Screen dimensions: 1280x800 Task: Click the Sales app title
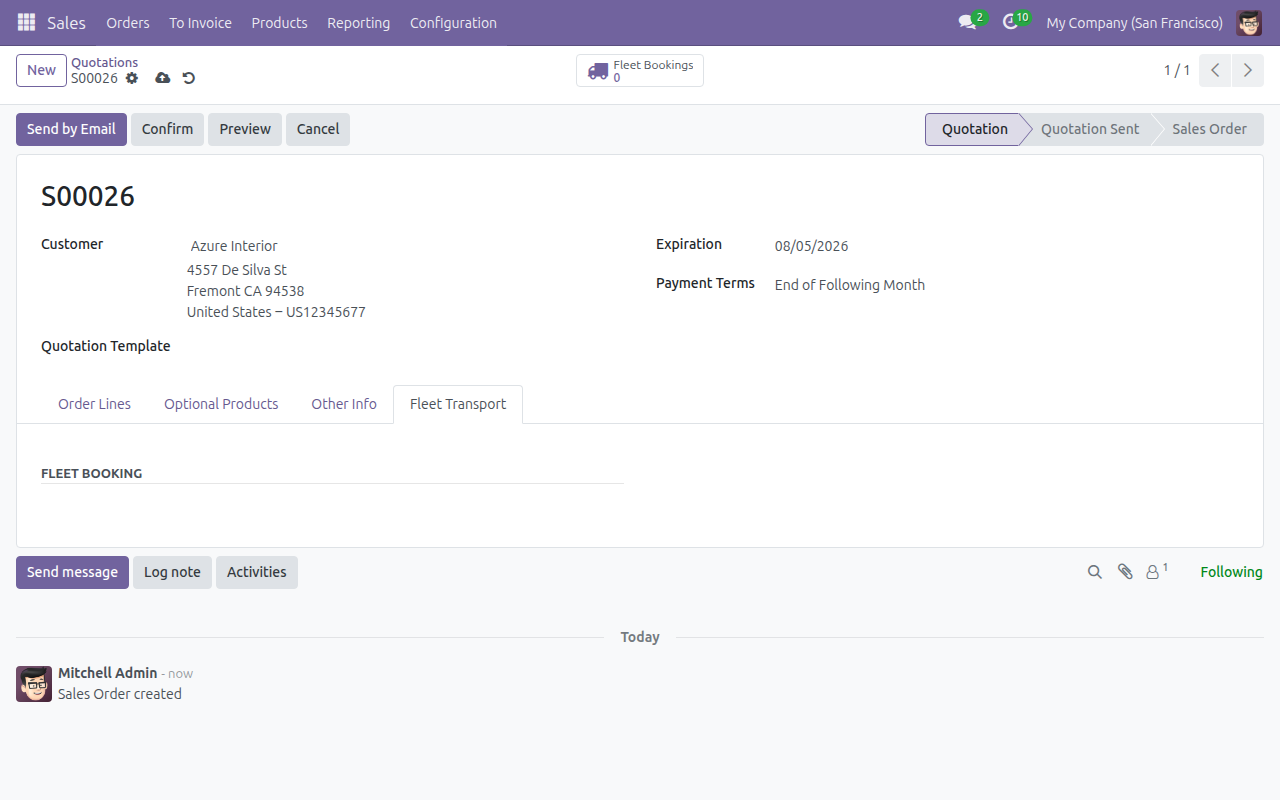pyautogui.click(x=66, y=22)
